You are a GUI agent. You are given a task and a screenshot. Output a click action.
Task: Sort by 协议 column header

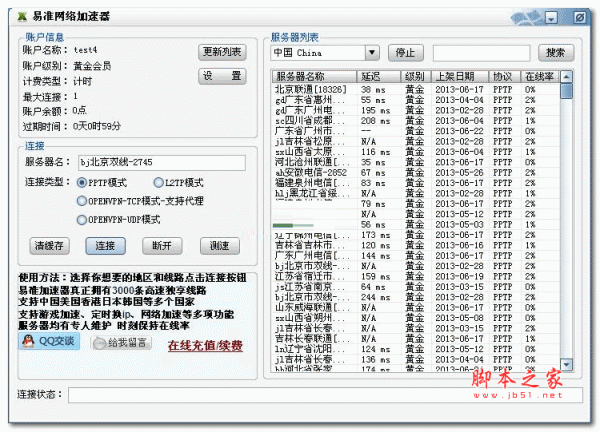[504, 77]
